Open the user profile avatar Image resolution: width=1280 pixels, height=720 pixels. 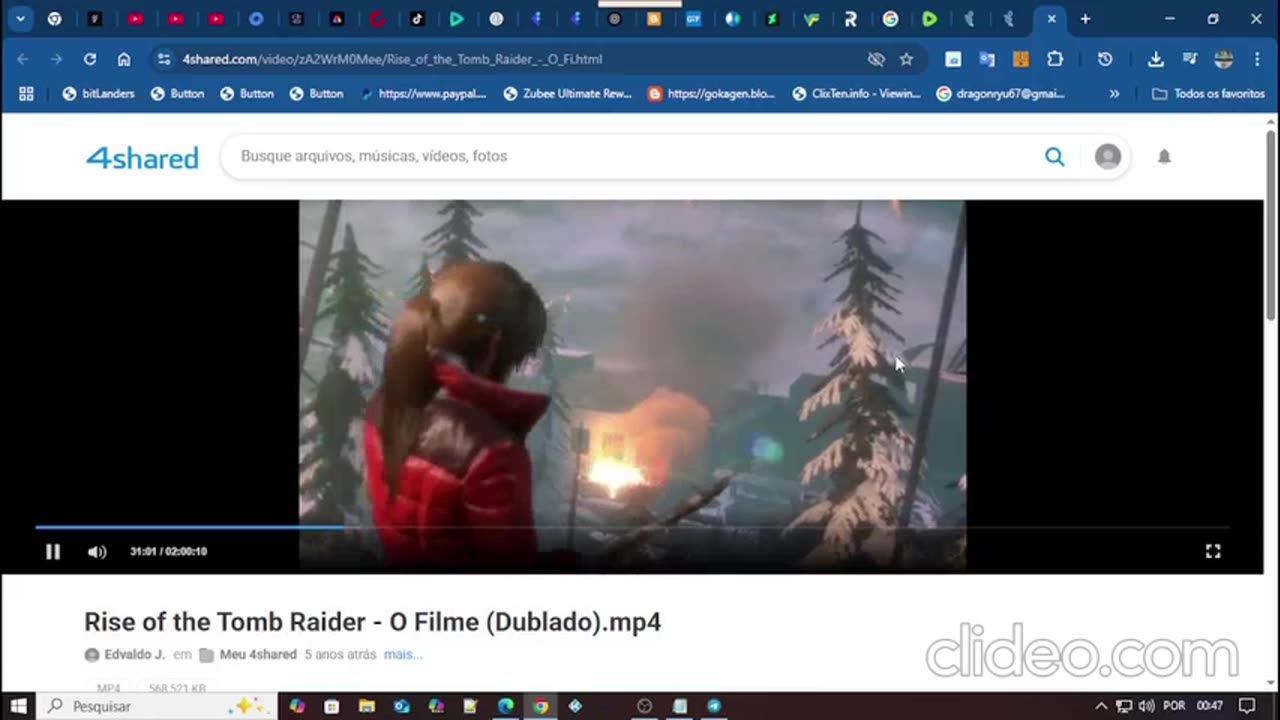coord(1107,156)
